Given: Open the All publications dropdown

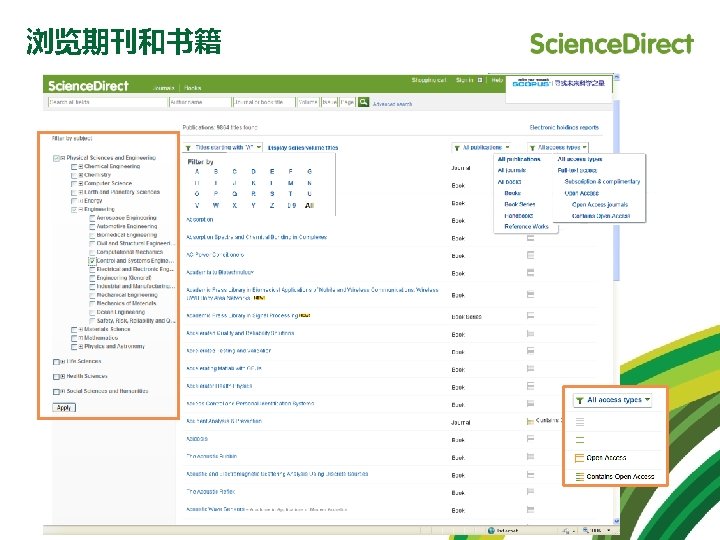Looking at the screenshot, I should pos(482,148).
